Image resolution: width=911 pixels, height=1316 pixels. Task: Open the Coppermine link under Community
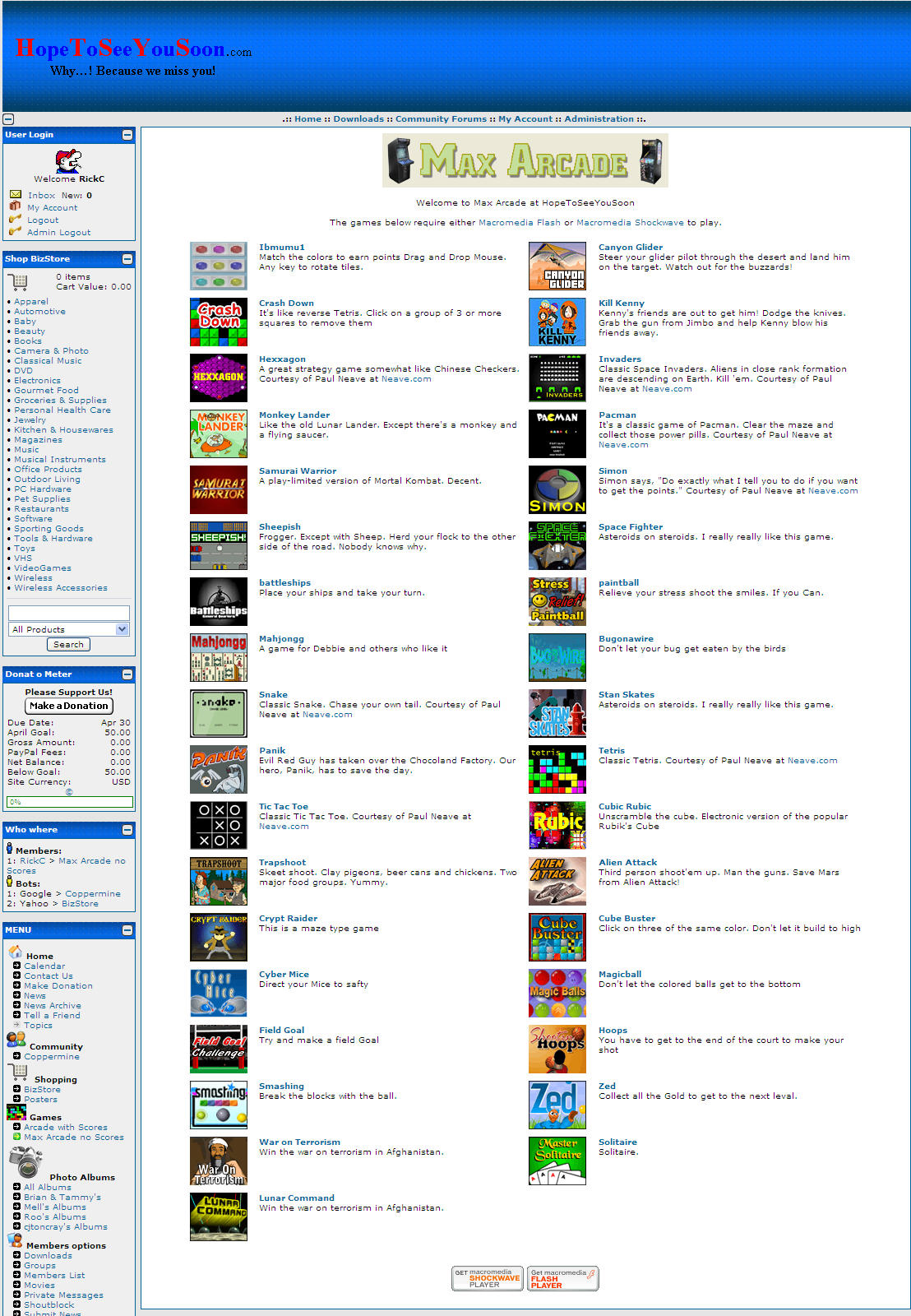[52, 1057]
